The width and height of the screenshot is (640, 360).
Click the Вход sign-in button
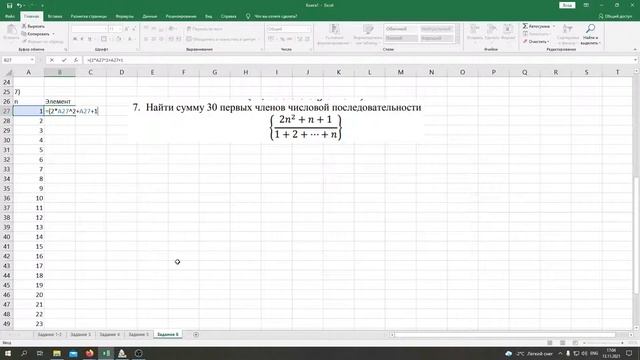567,5
